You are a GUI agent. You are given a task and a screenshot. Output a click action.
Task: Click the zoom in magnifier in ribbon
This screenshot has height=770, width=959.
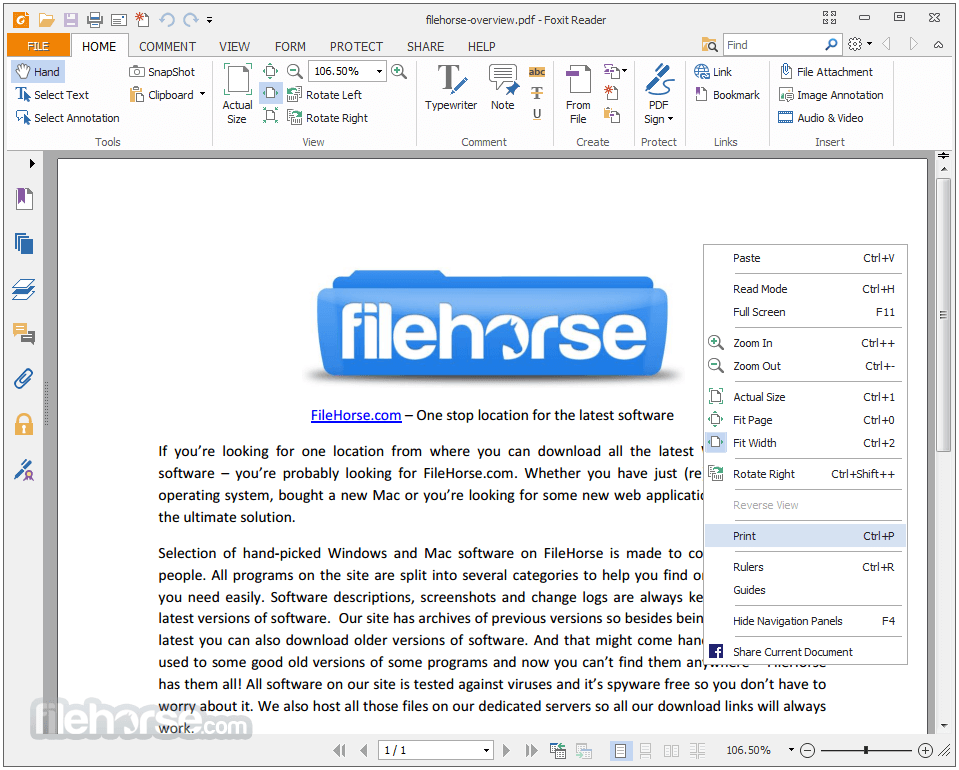399,71
